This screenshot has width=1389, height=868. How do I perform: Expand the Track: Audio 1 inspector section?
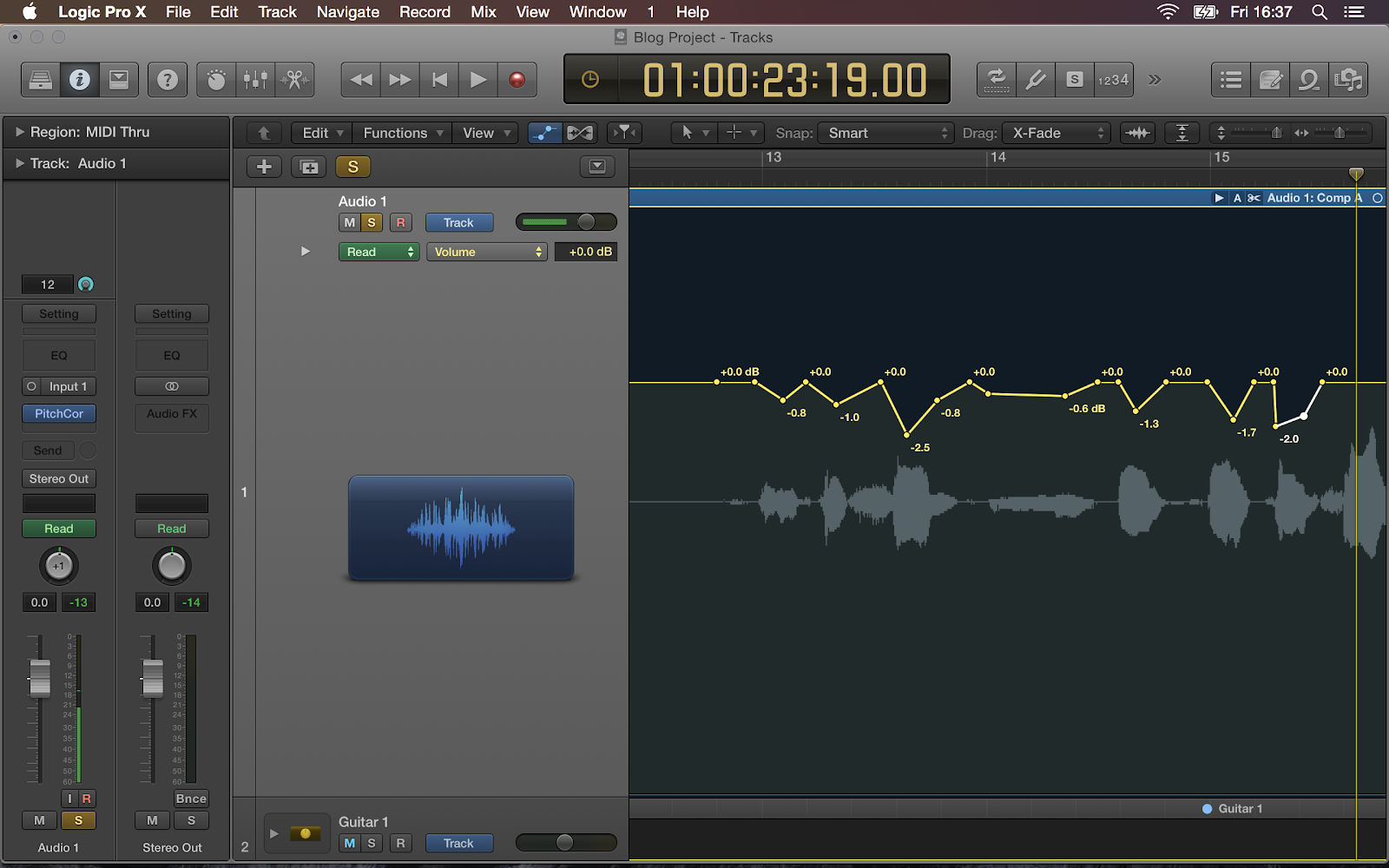point(20,163)
